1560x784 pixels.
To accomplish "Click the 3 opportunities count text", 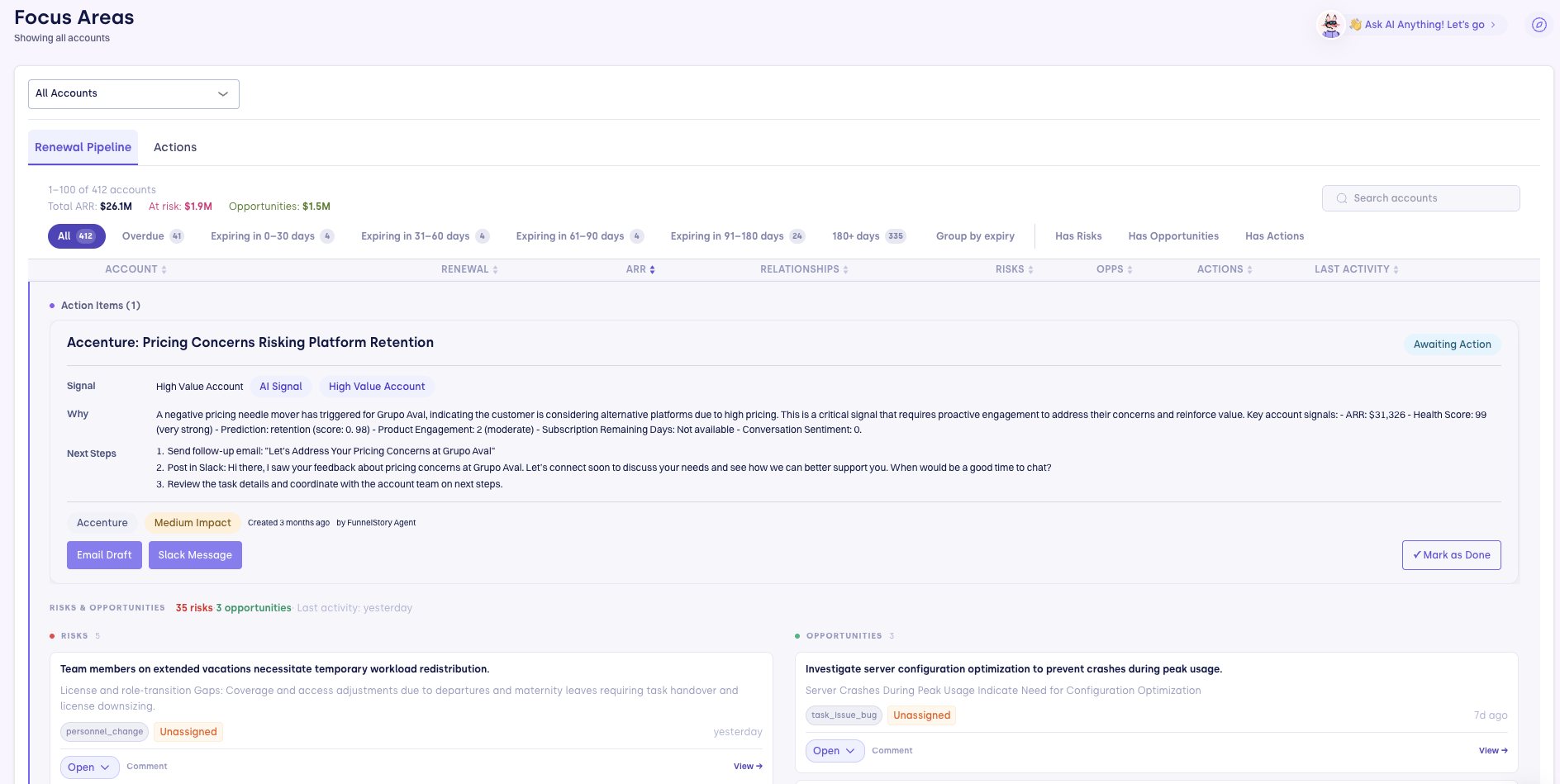I will click(x=254, y=608).
